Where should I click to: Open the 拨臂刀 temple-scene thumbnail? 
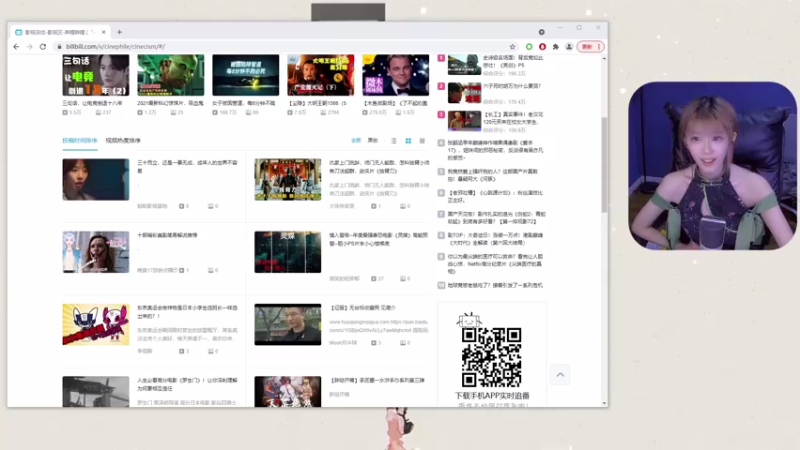[x=288, y=179]
